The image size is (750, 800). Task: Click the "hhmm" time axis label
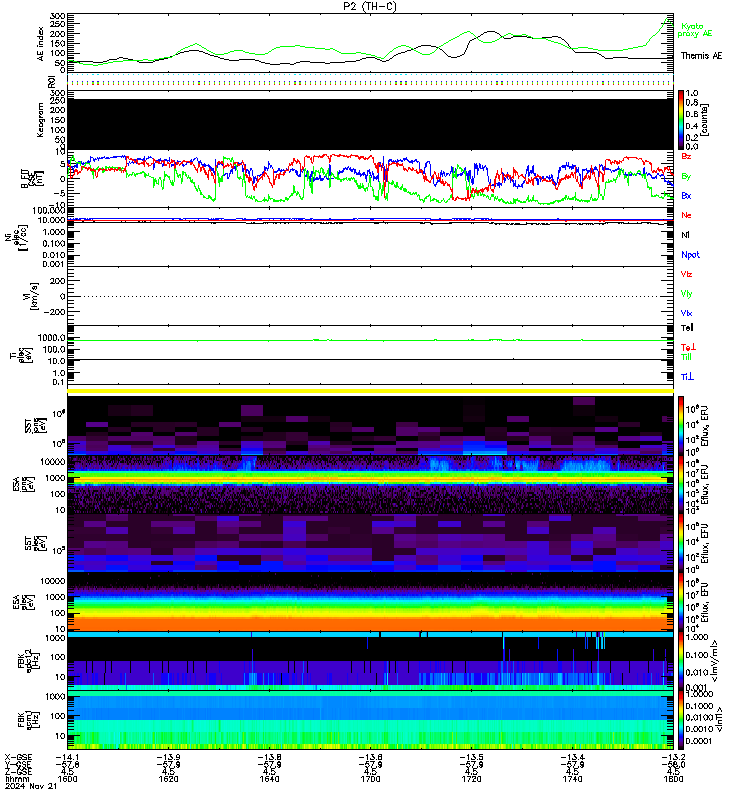(17, 779)
